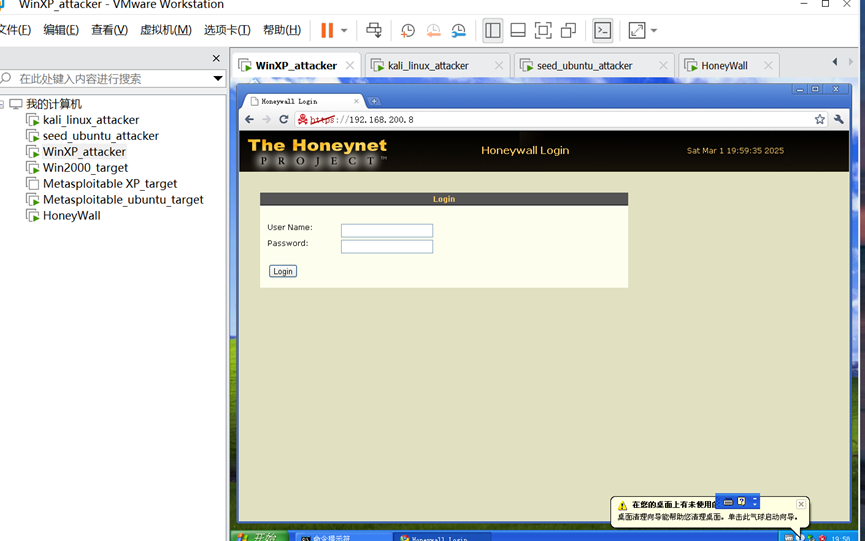Open the library search filter dropdown

(218, 79)
